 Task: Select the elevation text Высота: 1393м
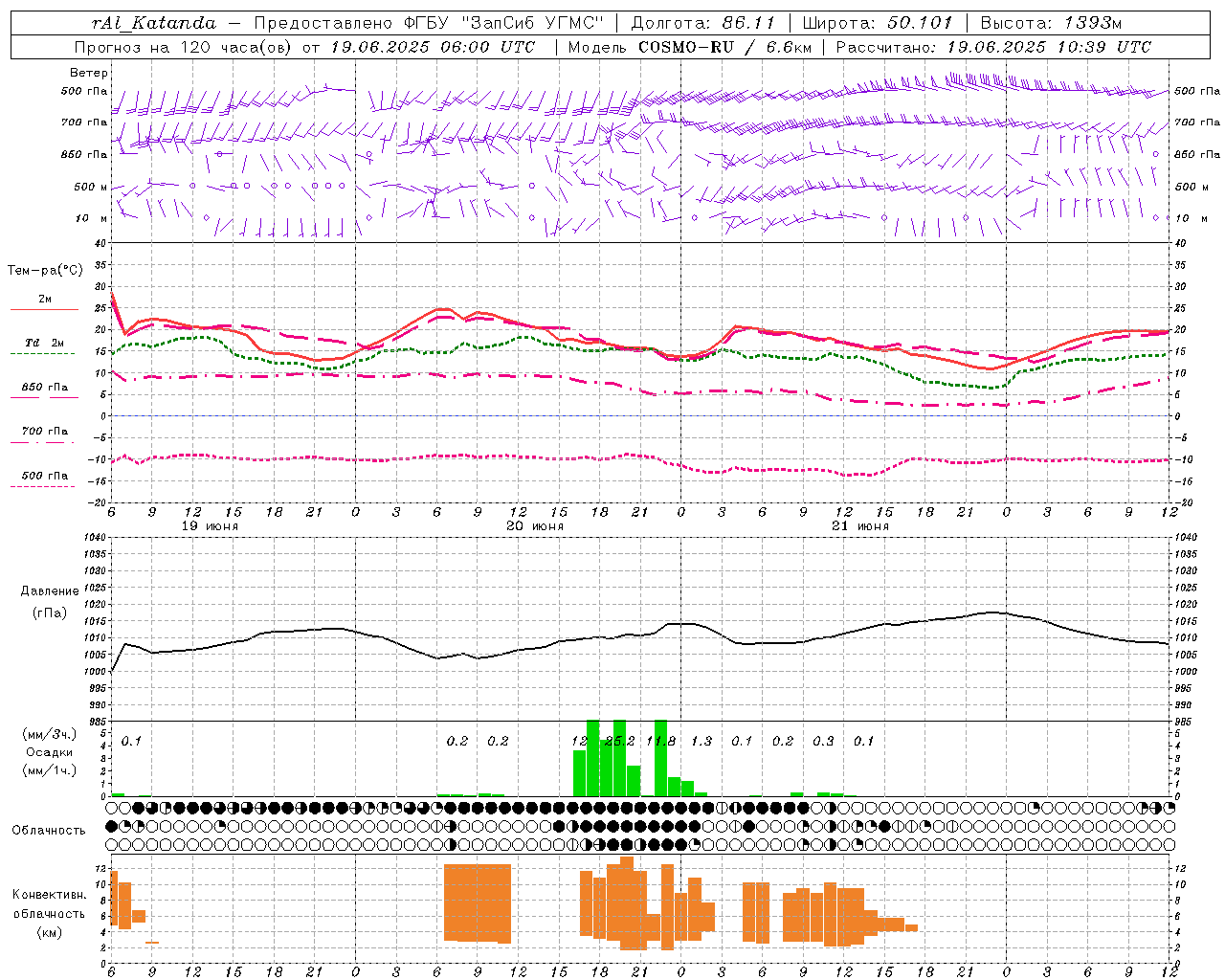pyautogui.click(x=1051, y=23)
